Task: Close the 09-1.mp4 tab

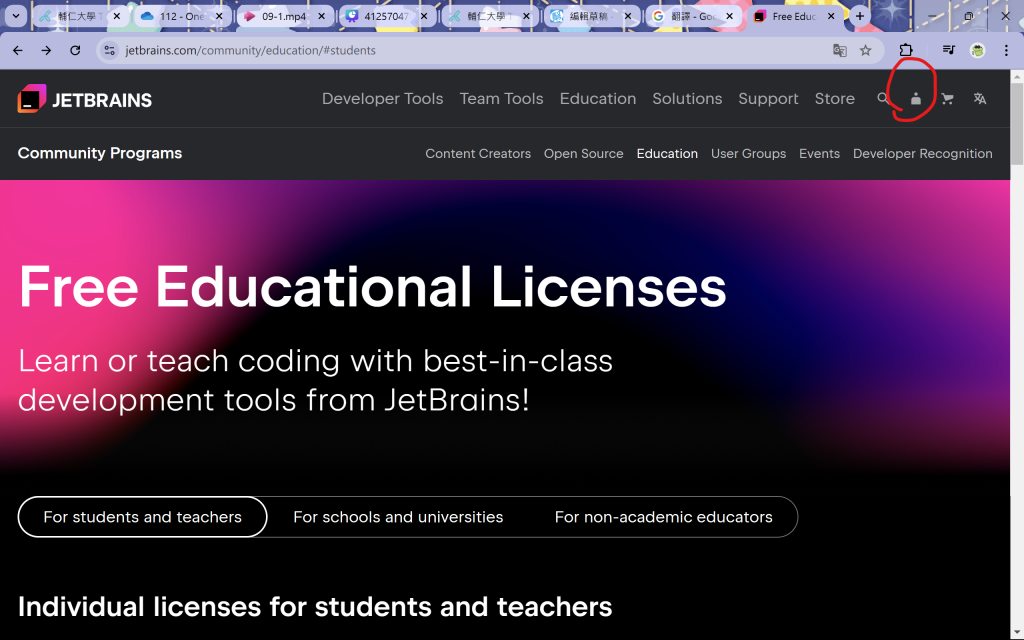Action: (x=321, y=16)
